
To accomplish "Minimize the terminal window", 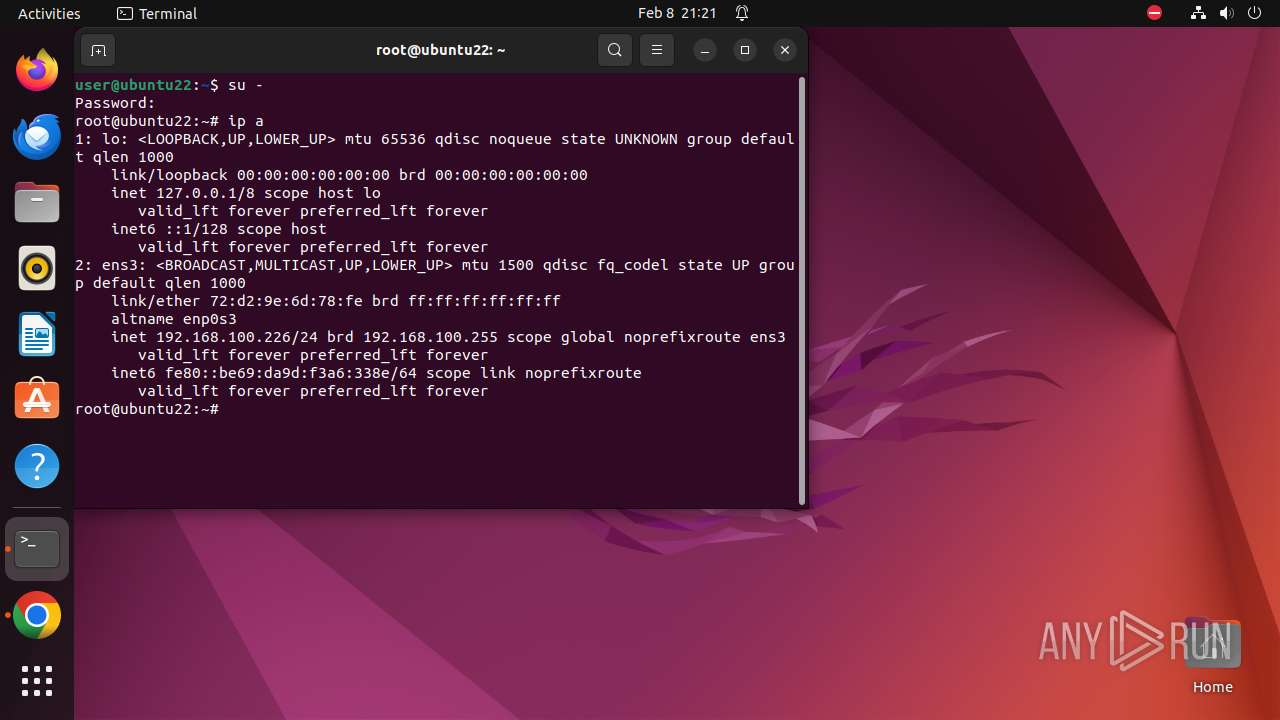I will coord(705,50).
